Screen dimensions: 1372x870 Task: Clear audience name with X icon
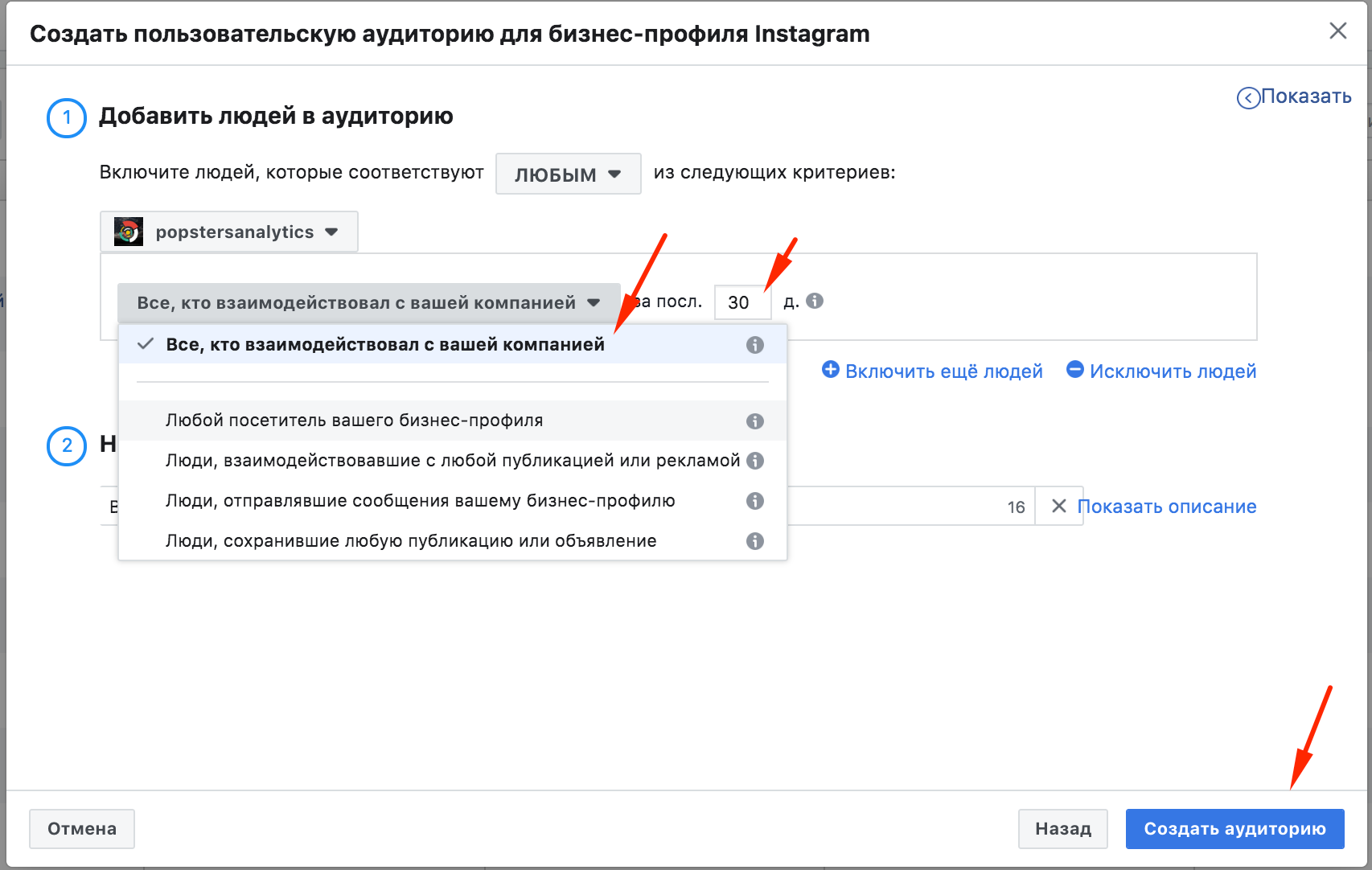pos(1058,506)
